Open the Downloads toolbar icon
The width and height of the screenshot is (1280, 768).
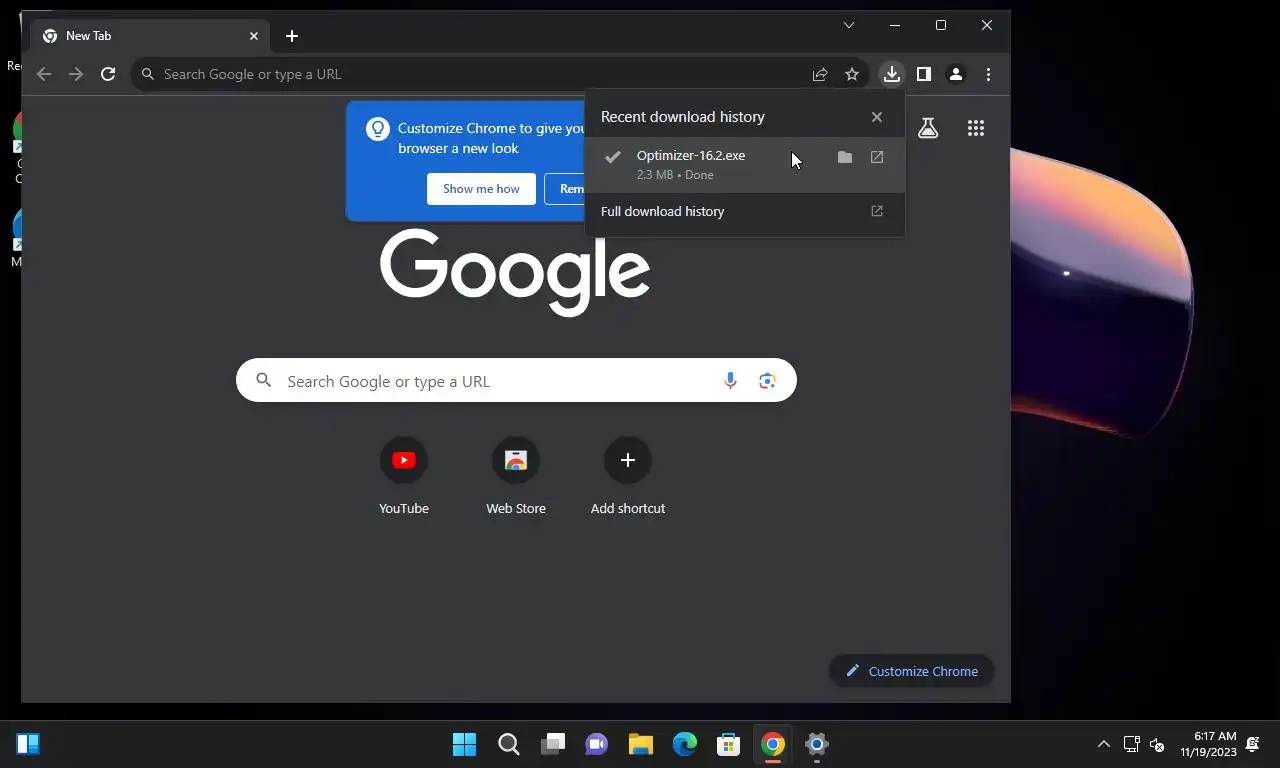point(891,74)
